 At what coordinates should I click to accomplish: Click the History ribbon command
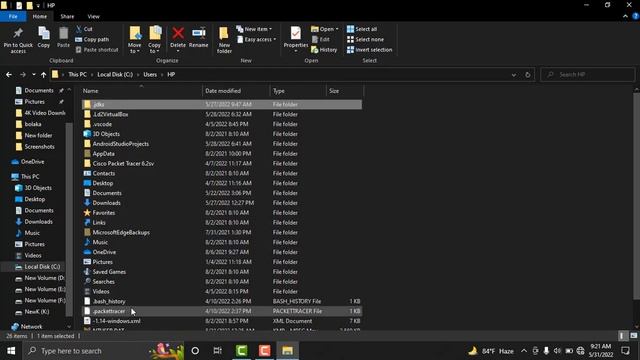324,50
